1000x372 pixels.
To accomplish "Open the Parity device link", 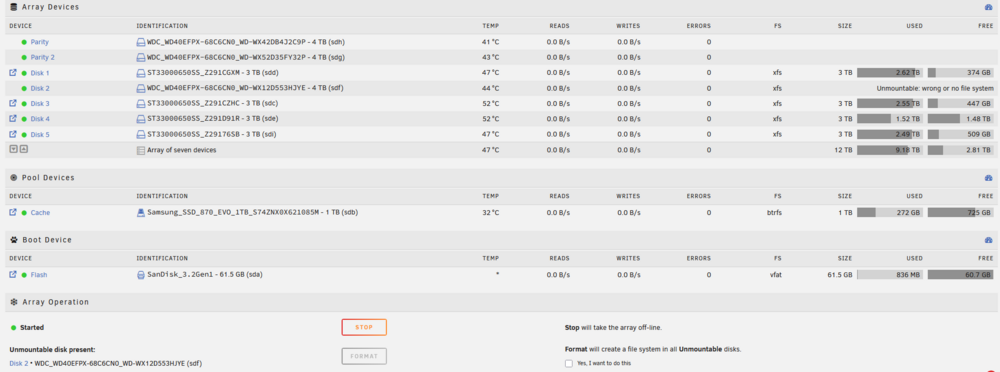I will [x=40, y=42].
